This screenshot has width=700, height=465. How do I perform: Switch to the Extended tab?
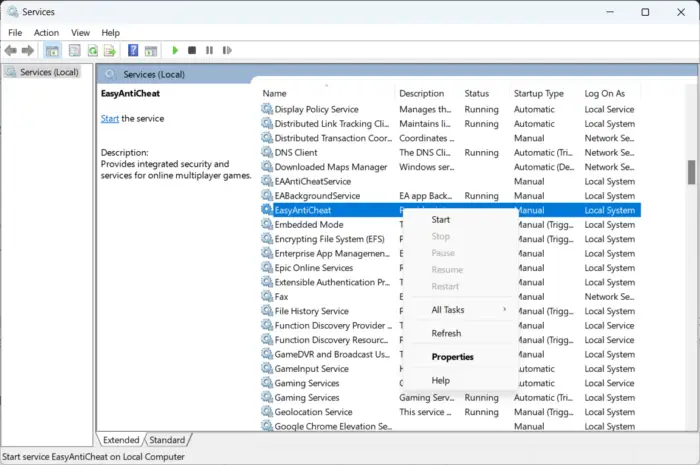pyautogui.click(x=121, y=440)
